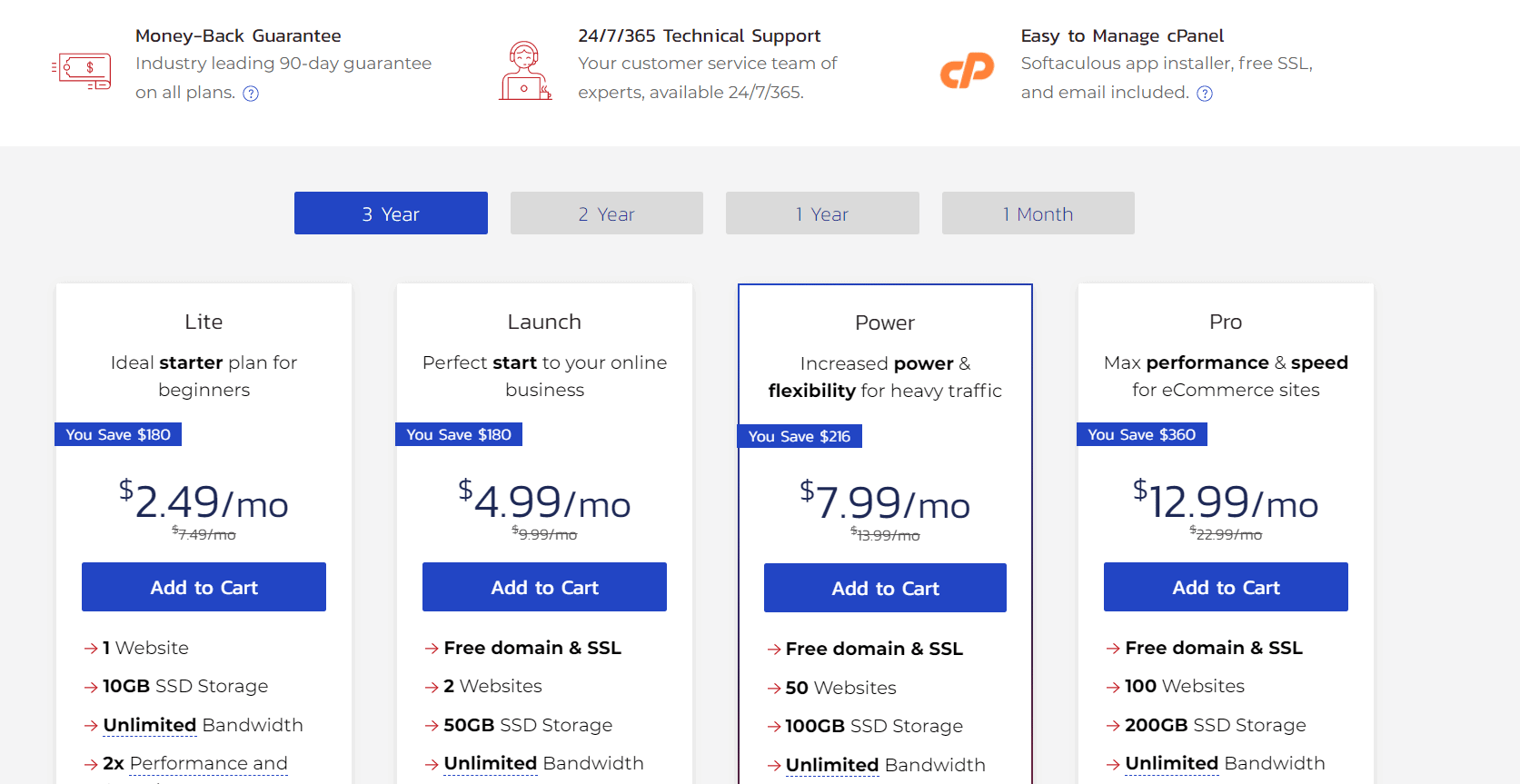Open help tooltip beside cPanel email included
1520x784 pixels.
(x=1205, y=94)
